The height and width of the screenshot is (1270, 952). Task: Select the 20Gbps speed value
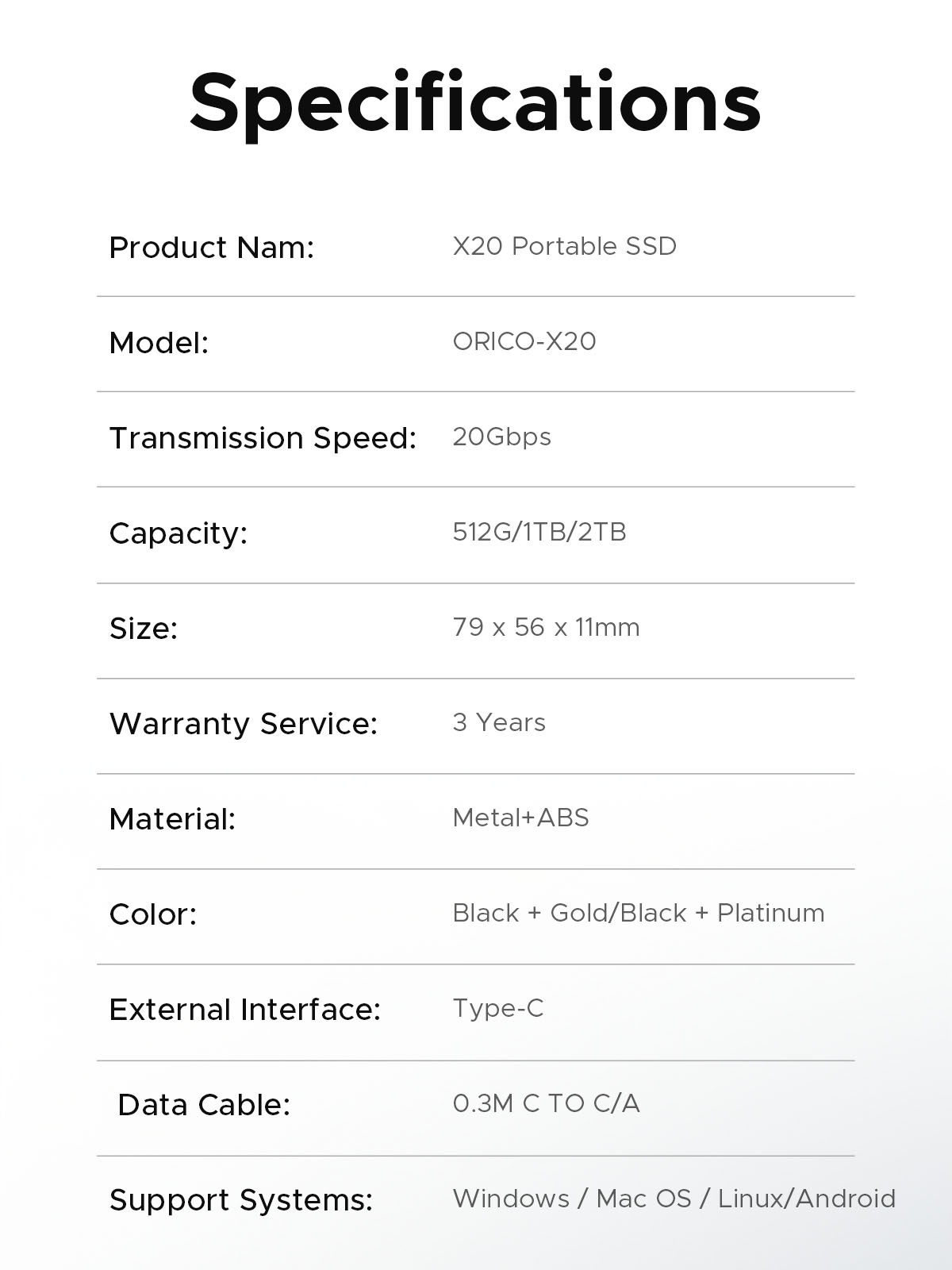click(x=501, y=437)
